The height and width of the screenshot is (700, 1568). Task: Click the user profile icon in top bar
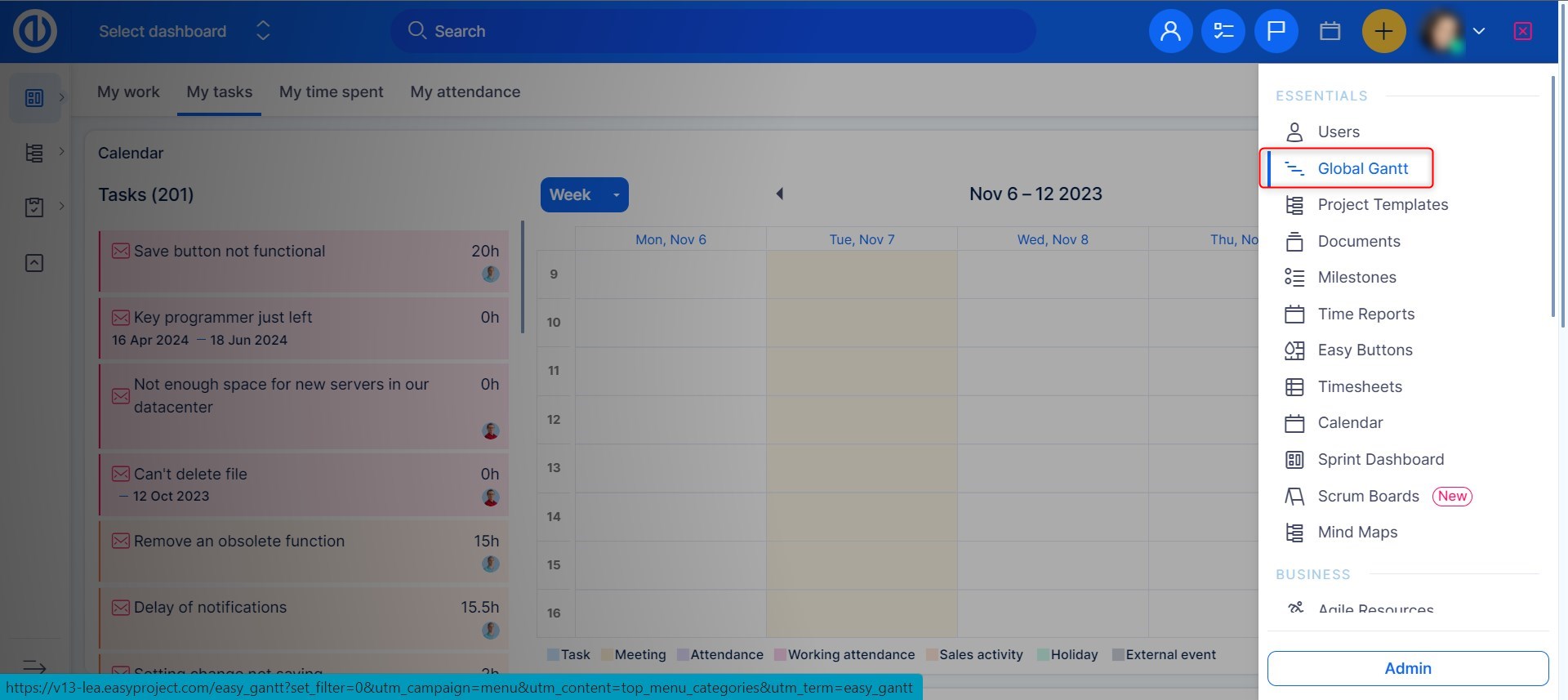[x=1170, y=31]
